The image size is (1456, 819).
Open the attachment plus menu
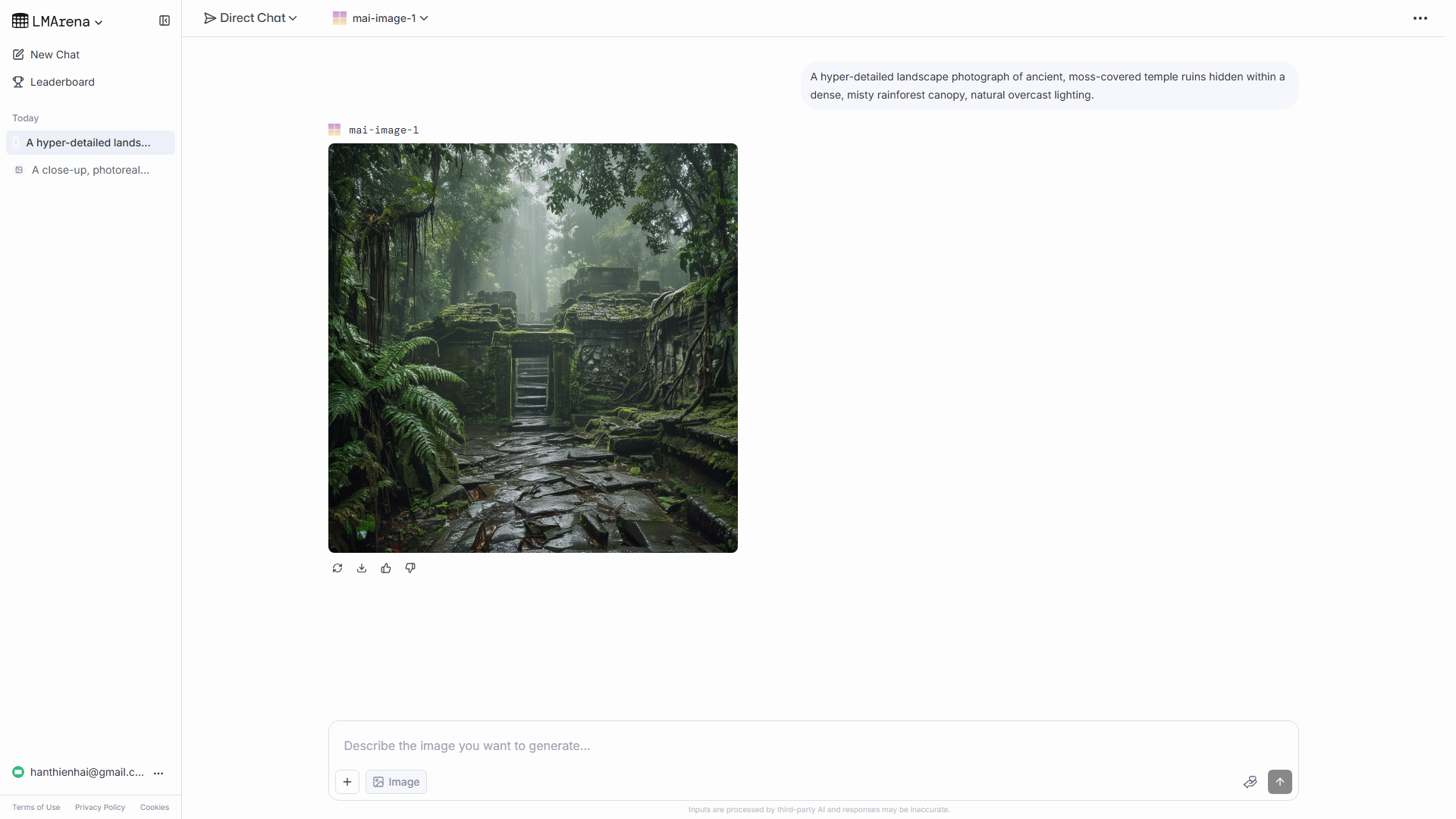[347, 781]
